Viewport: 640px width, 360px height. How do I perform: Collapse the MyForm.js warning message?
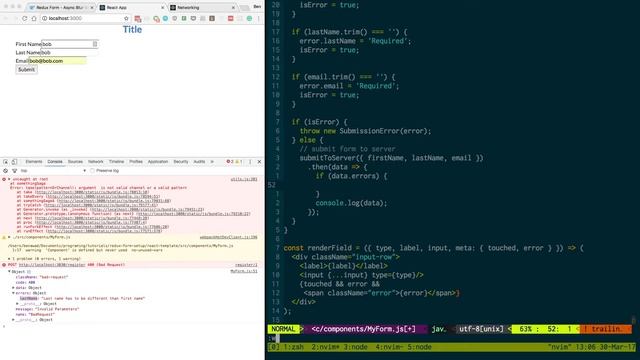9,237
